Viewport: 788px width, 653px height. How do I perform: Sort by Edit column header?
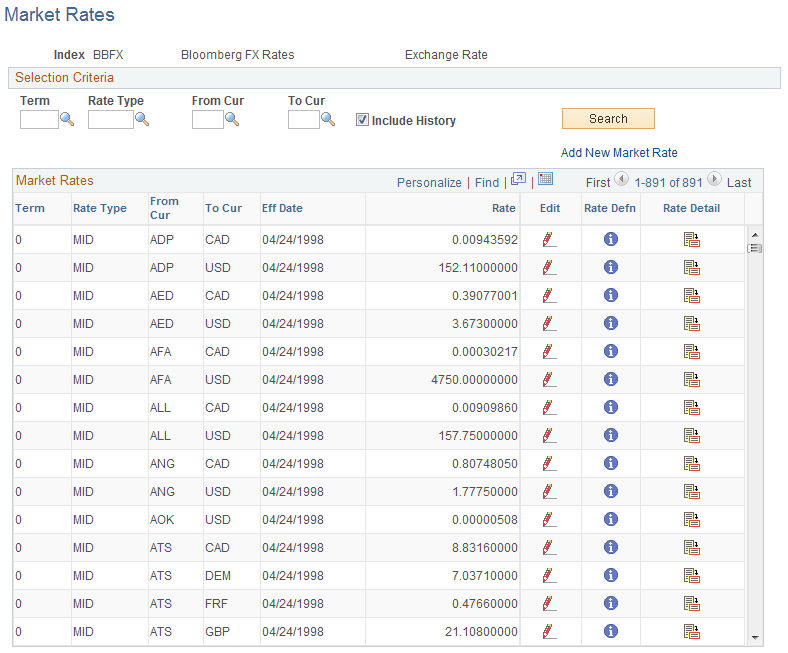(x=550, y=208)
